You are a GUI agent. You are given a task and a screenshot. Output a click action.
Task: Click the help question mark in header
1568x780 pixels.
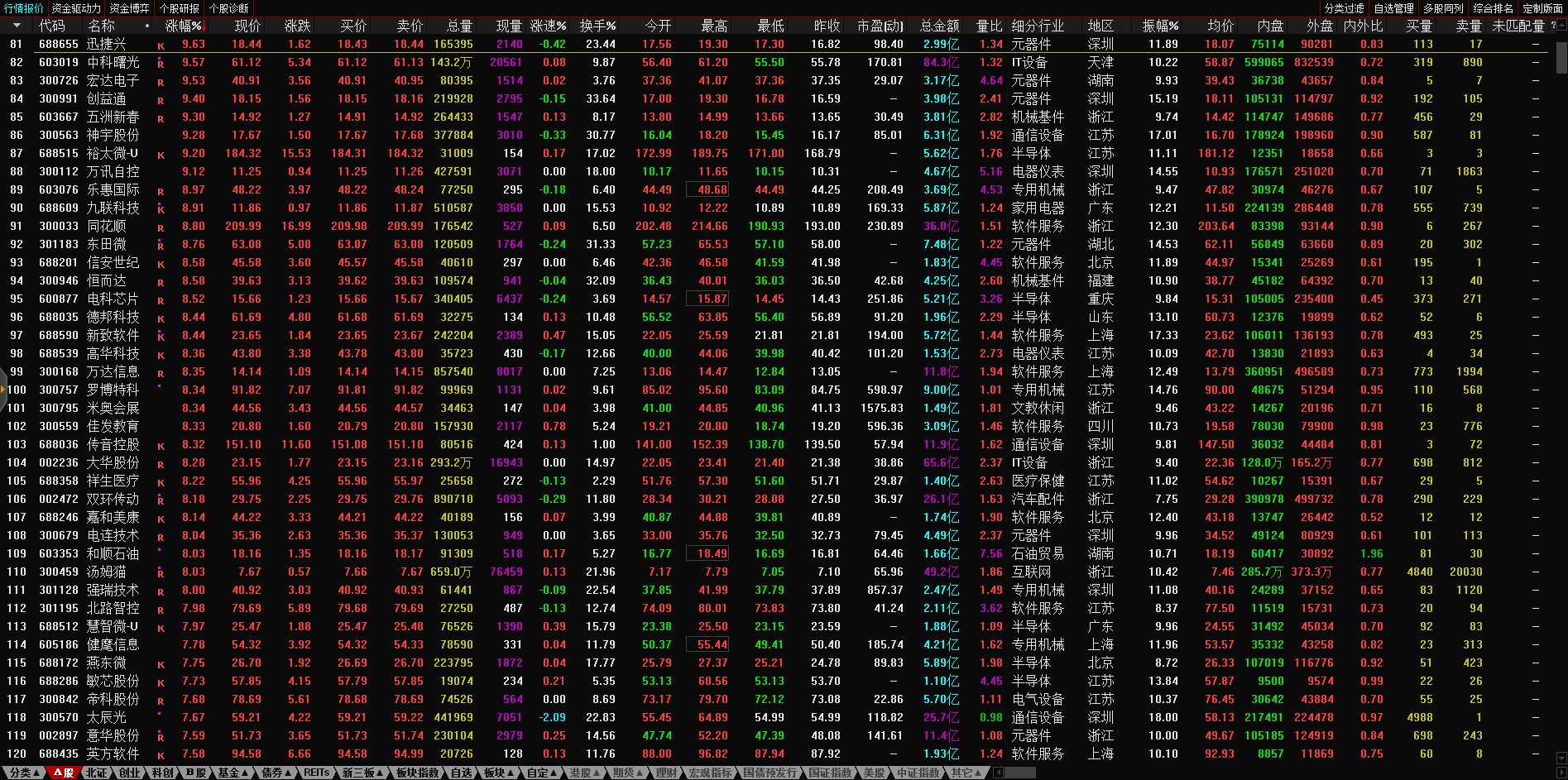pyautogui.click(x=1553, y=26)
